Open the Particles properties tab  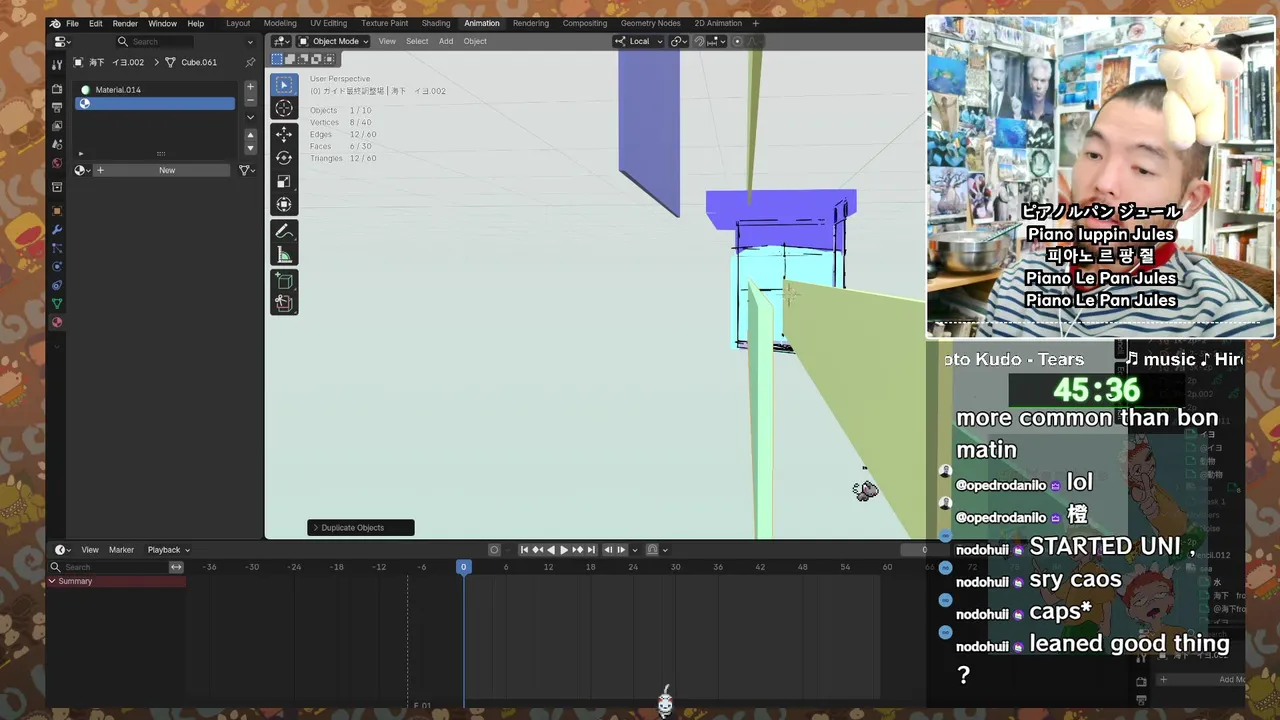(x=57, y=248)
